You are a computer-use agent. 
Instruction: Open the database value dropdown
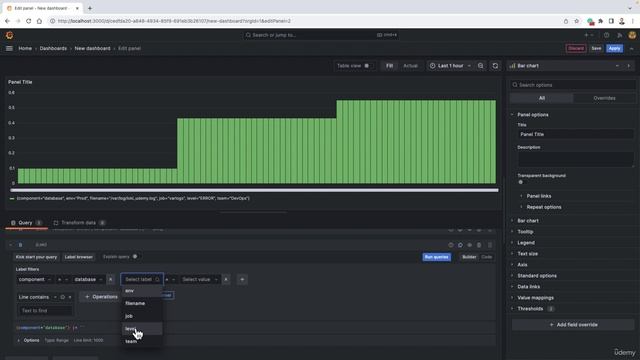[x=89, y=280]
